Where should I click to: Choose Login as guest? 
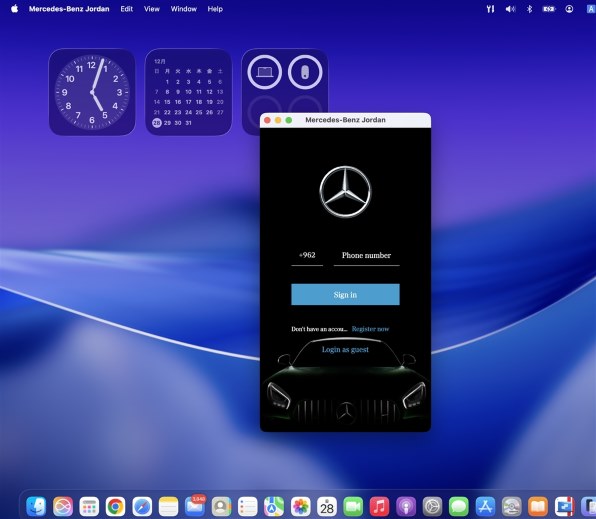pos(345,349)
